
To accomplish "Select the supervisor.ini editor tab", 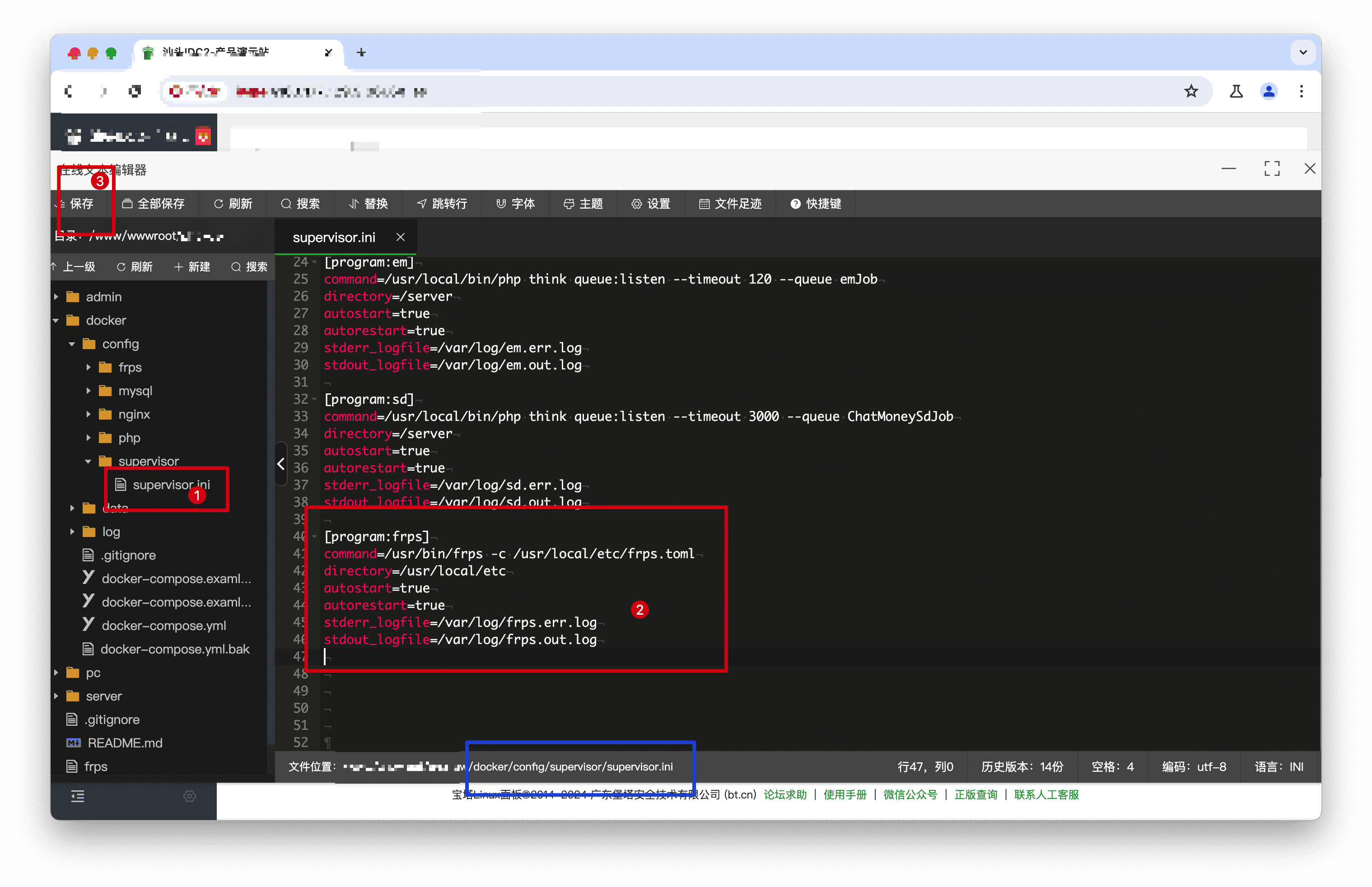I will [333, 237].
